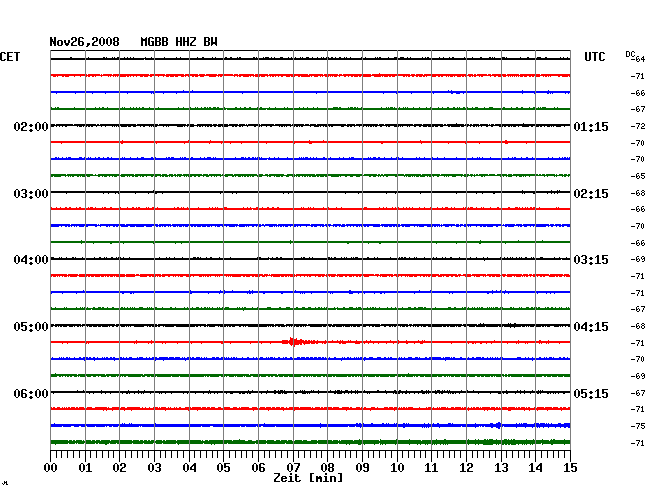Click the "05:15" UTC time label
The width and height of the screenshot is (650, 494).
coord(591,393)
